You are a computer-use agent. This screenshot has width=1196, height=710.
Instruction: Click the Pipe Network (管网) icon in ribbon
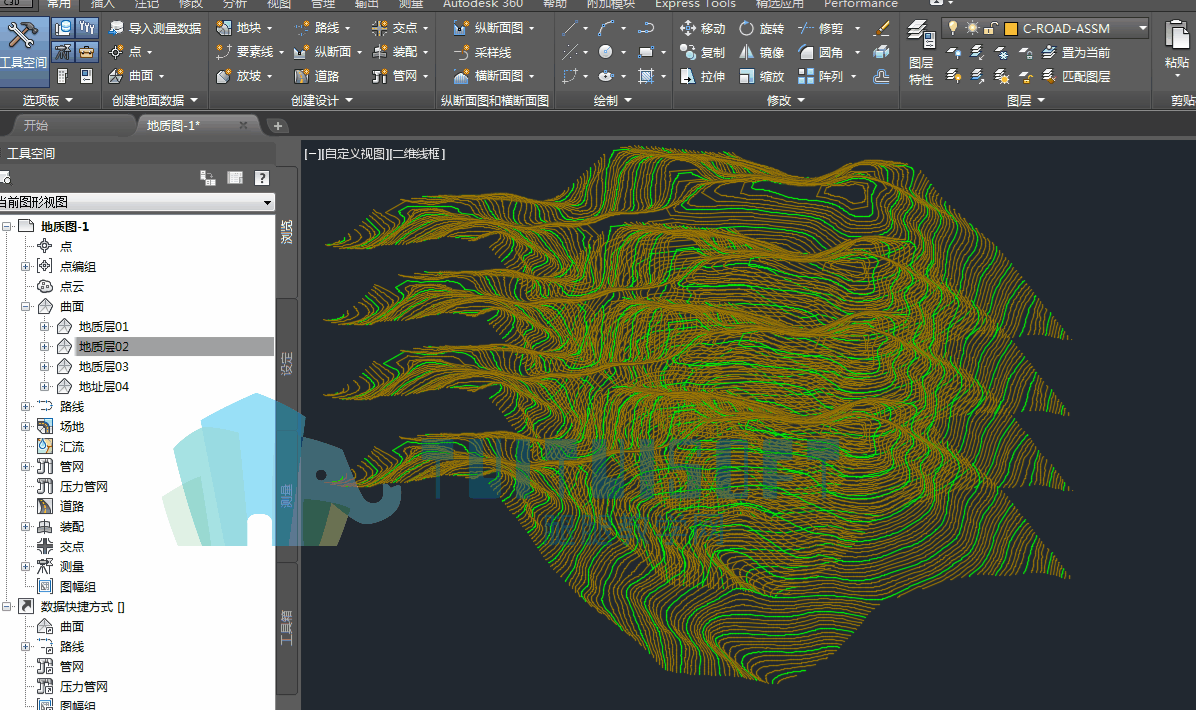[380, 75]
